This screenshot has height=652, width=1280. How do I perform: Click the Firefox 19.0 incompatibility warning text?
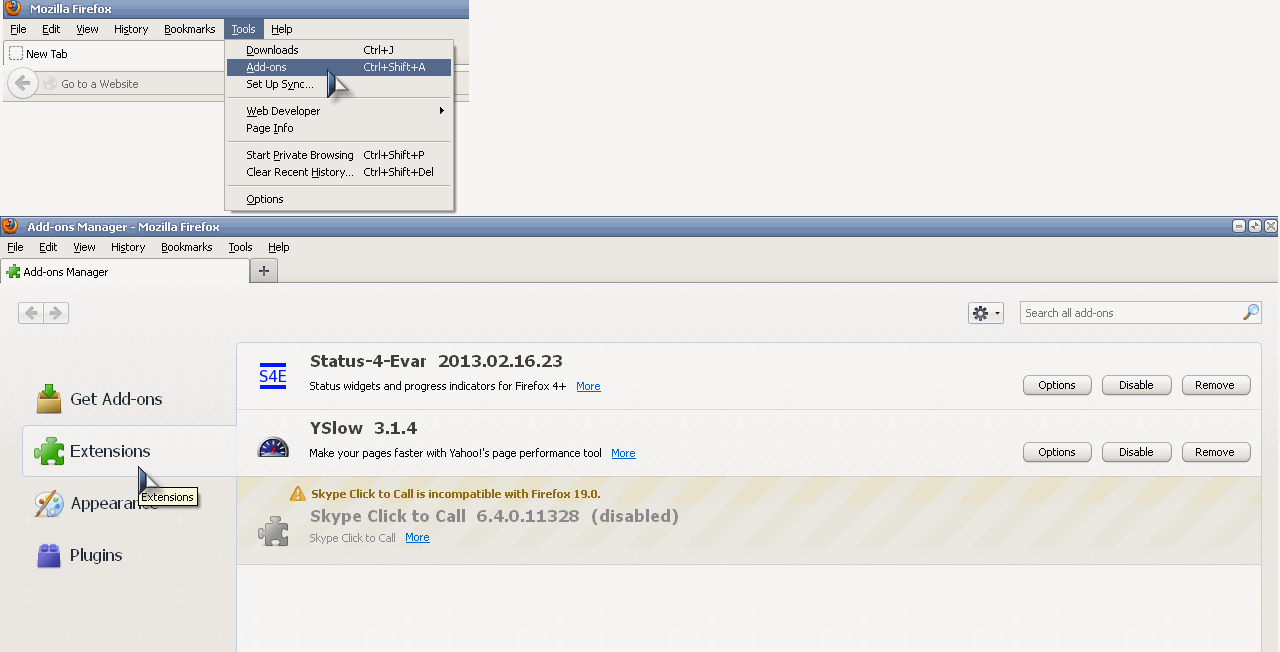click(456, 494)
